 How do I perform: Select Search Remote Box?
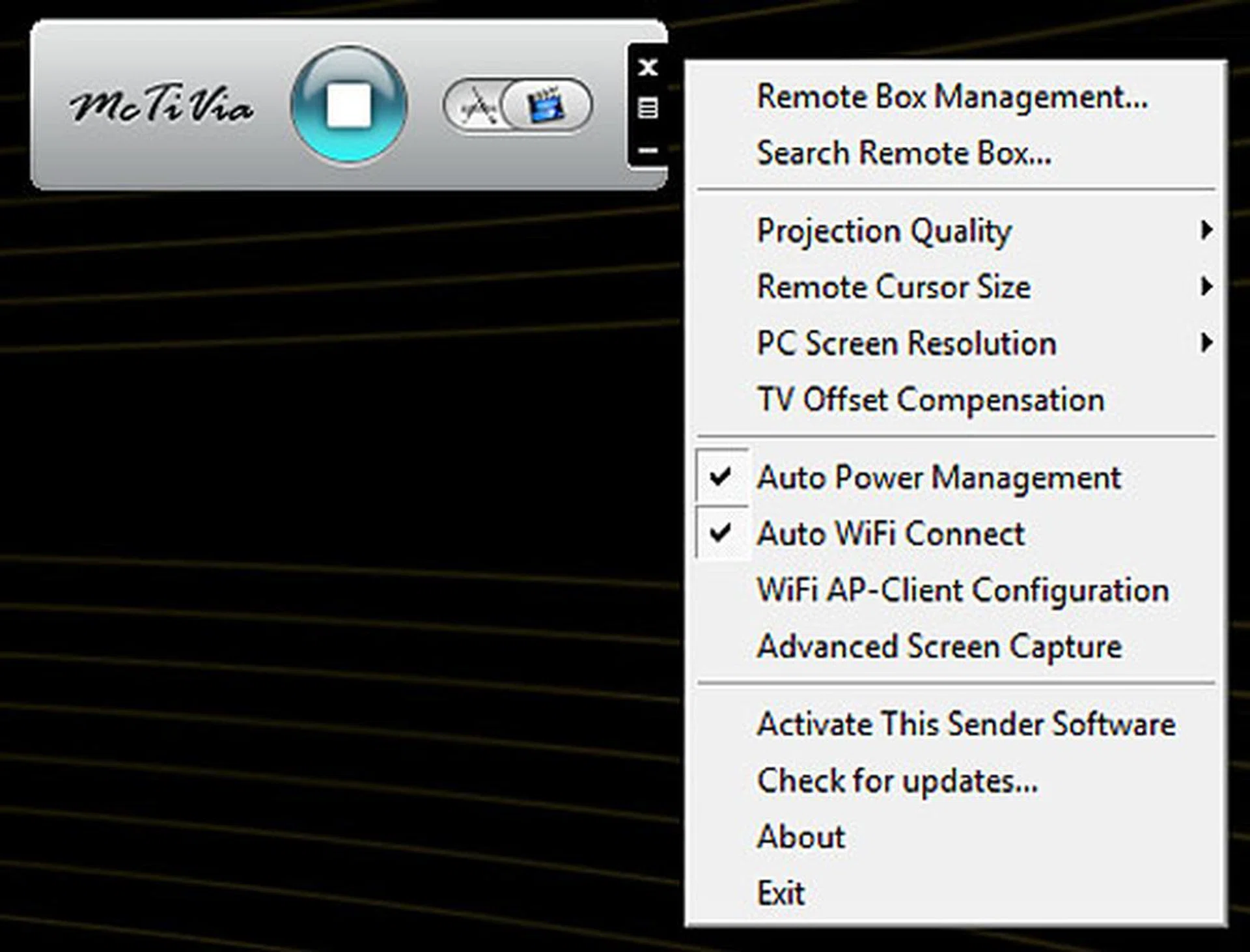tap(904, 153)
